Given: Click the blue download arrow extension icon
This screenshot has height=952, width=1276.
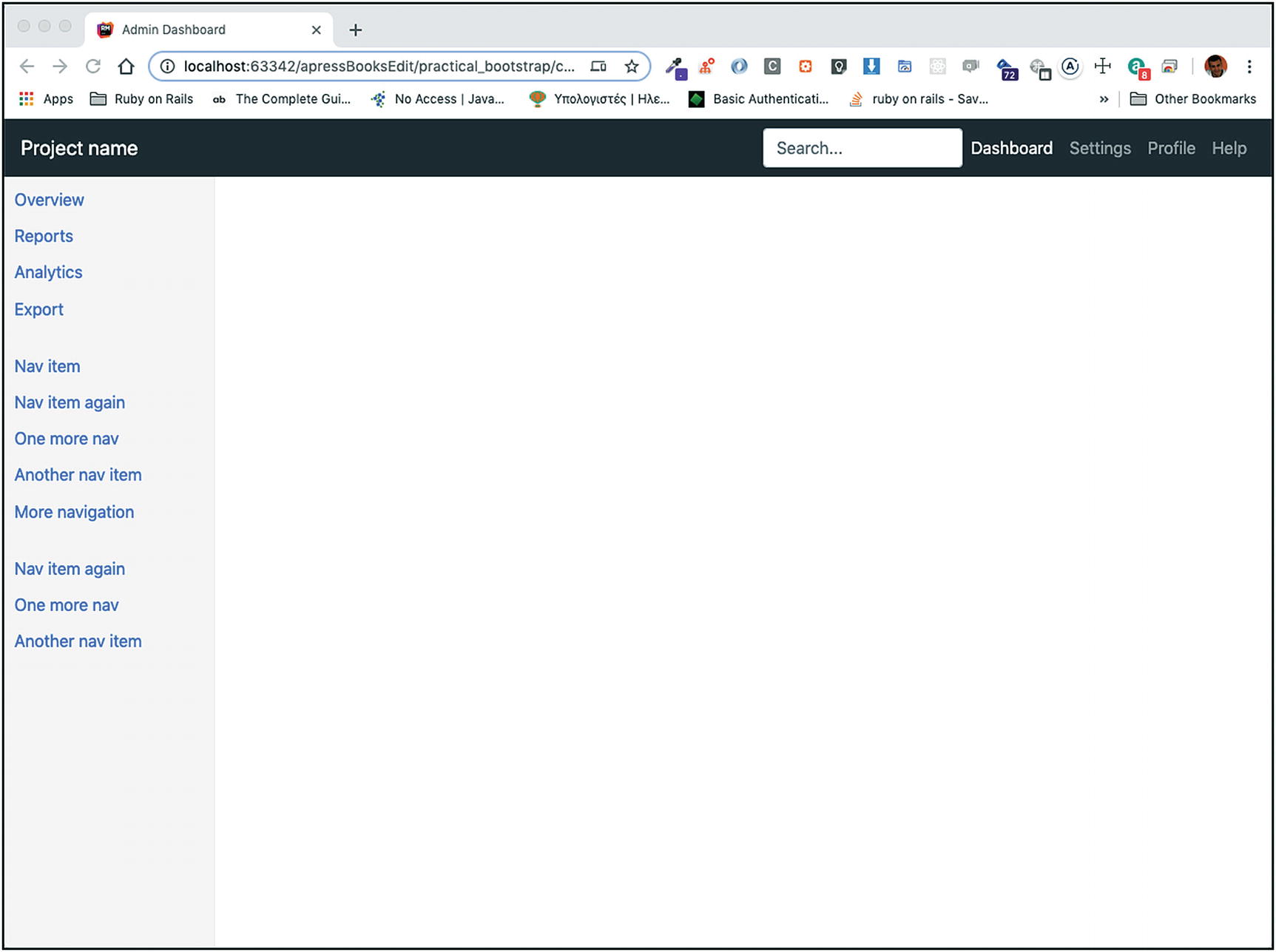Looking at the screenshot, I should (871, 67).
